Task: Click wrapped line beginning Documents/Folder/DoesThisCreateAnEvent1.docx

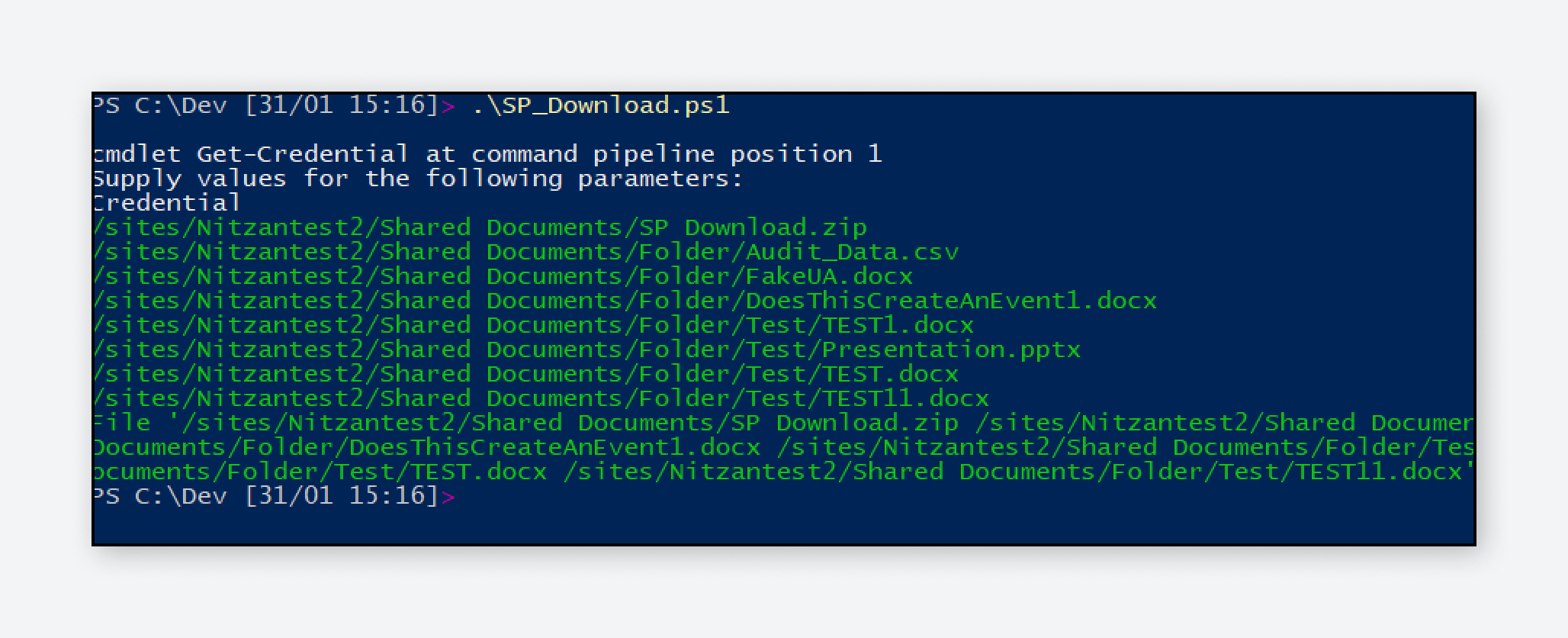Action: pyautogui.click(x=427, y=447)
